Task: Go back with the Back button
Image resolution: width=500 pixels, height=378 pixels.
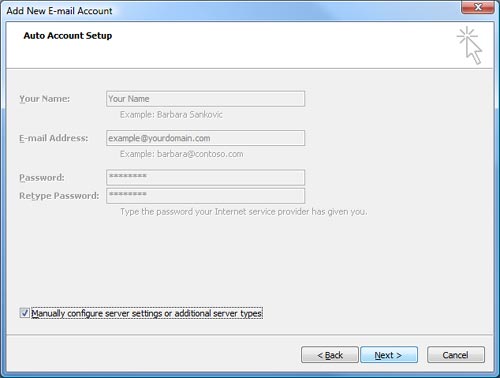Action: point(330,355)
